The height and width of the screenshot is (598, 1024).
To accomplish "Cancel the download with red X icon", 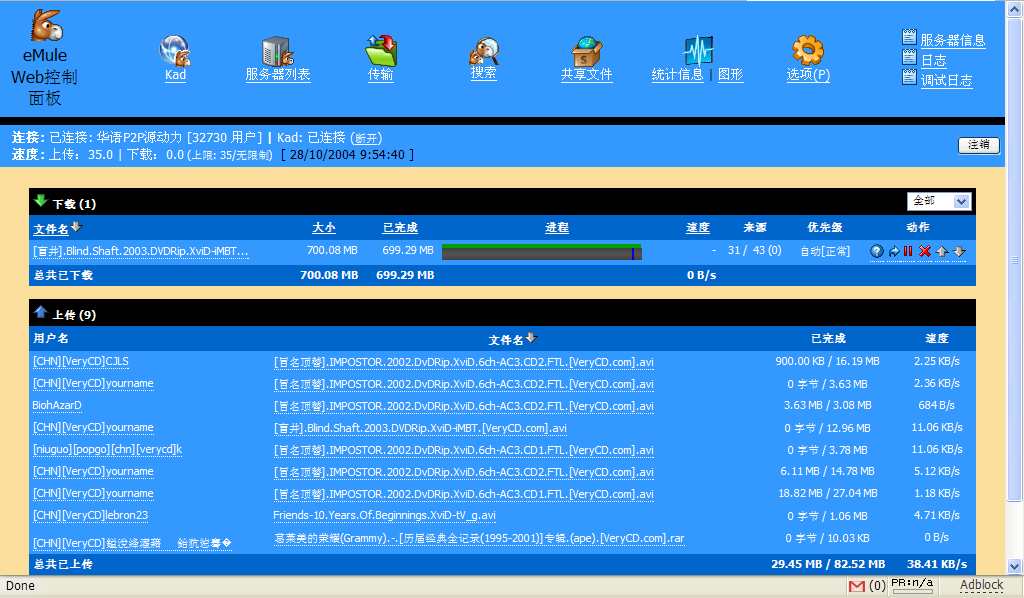I will [925, 251].
